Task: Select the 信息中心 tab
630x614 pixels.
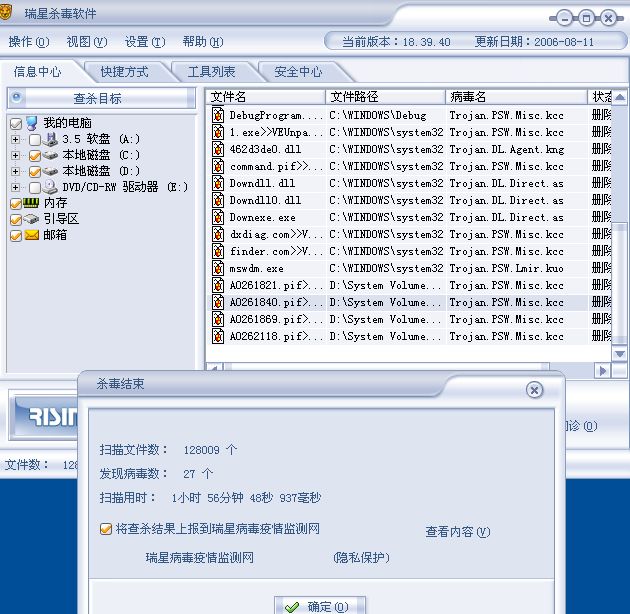Action: coord(37,72)
